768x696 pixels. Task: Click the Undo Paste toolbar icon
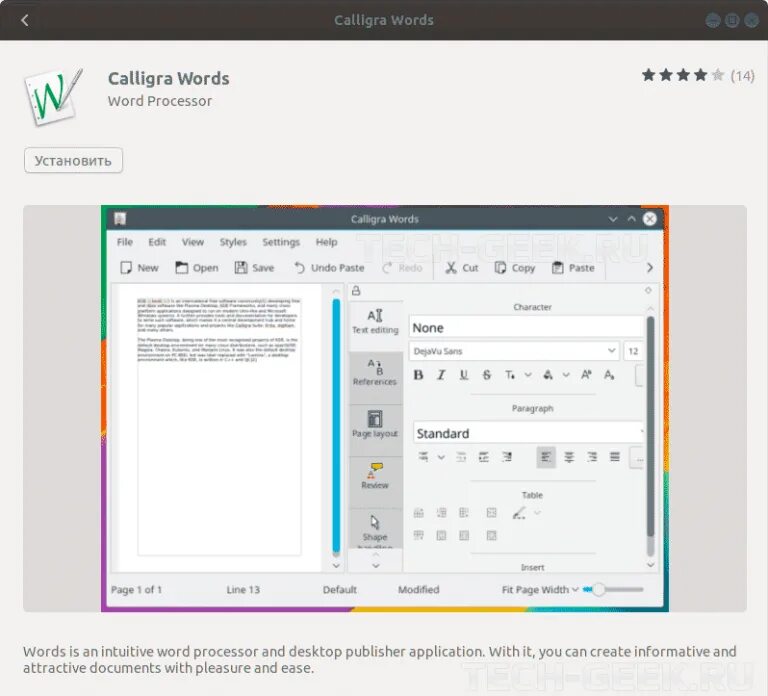coord(299,267)
